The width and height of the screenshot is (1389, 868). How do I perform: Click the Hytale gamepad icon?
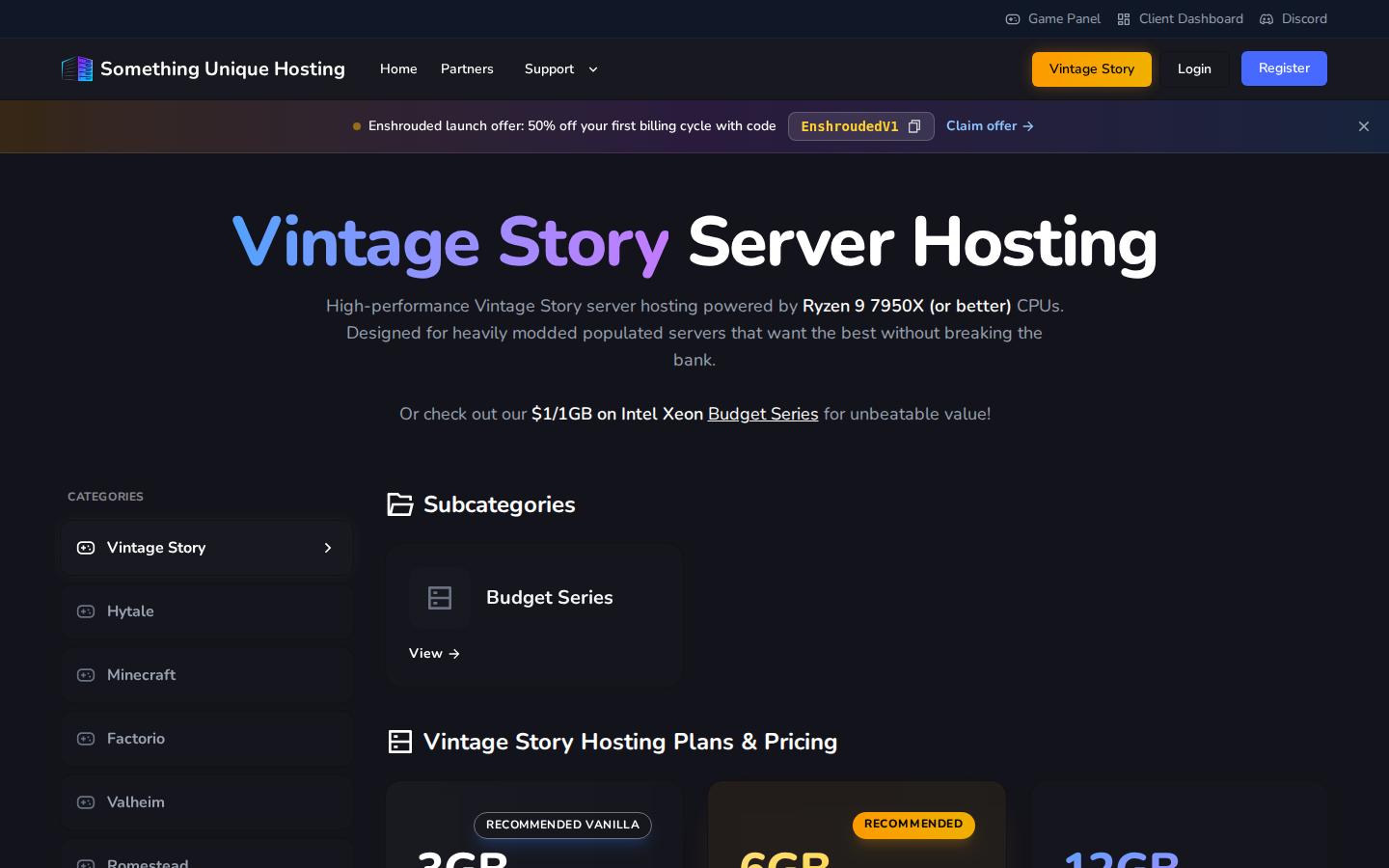86,611
